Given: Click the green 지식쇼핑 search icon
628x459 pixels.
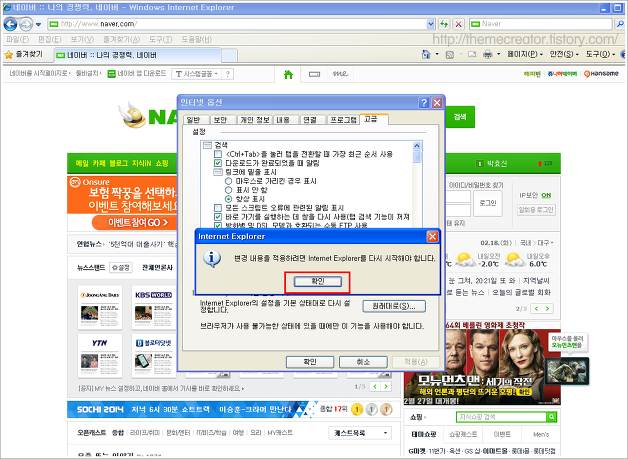Looking at the screenshot, I should pyautogui.click(x=552, y=417).
